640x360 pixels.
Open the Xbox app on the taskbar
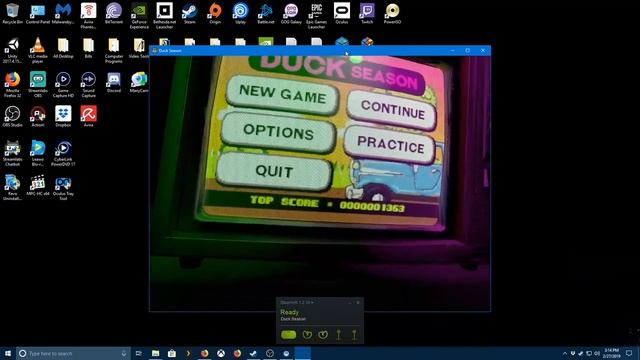(x=221, y=353)
